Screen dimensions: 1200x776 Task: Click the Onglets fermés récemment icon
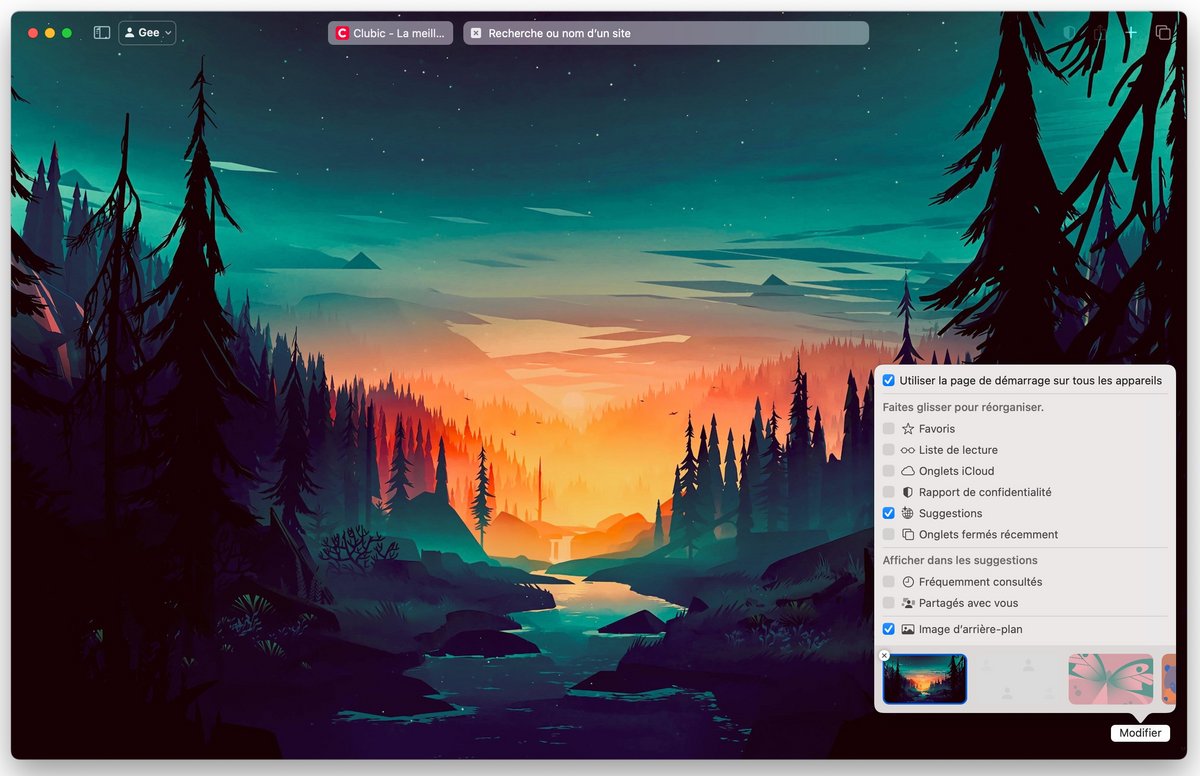coord(908,534)
